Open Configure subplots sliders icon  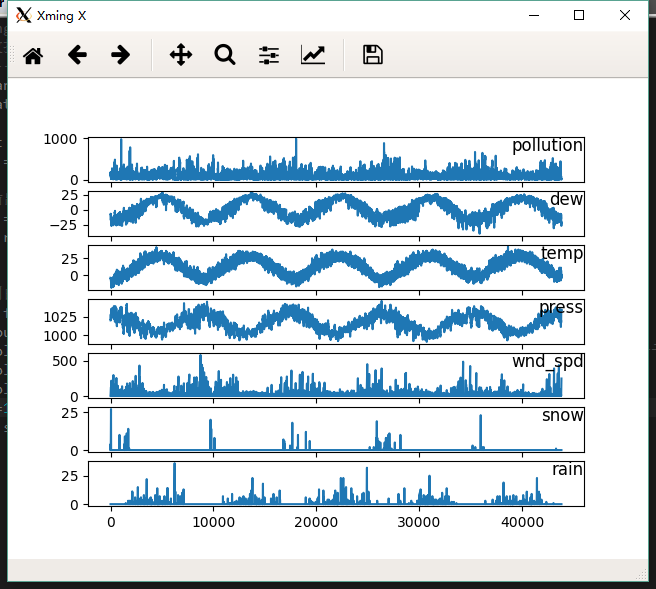point(269,55)
